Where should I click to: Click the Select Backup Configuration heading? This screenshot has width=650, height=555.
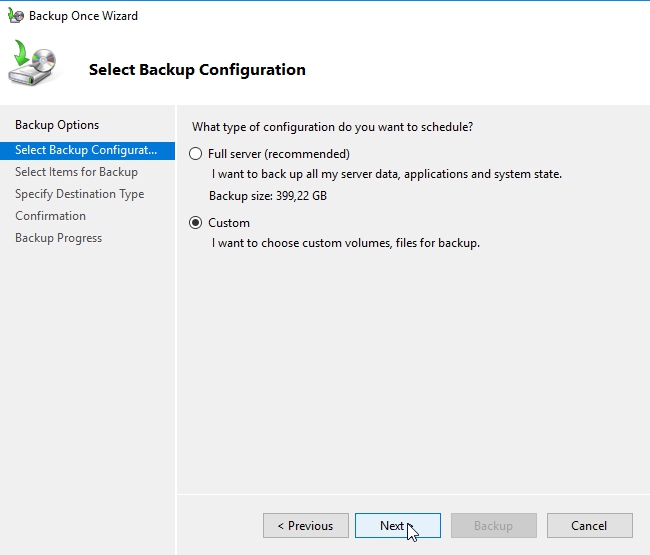click(197, 70)
